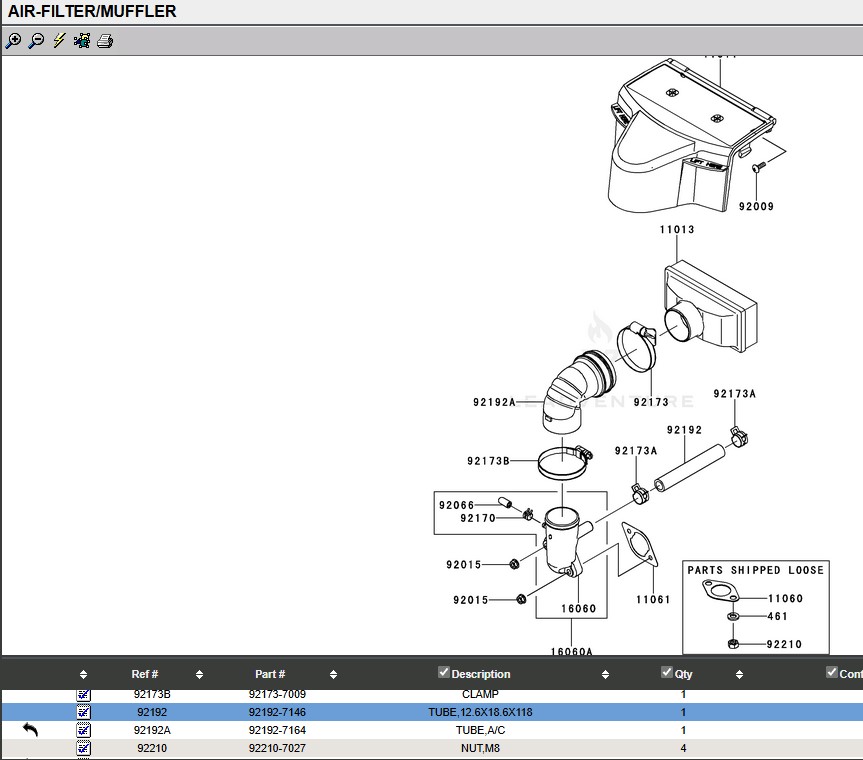This screenshot has width=863, height=760.
Task: Select part number 92192-7146 in the list
Action: [x=277, y=713]
